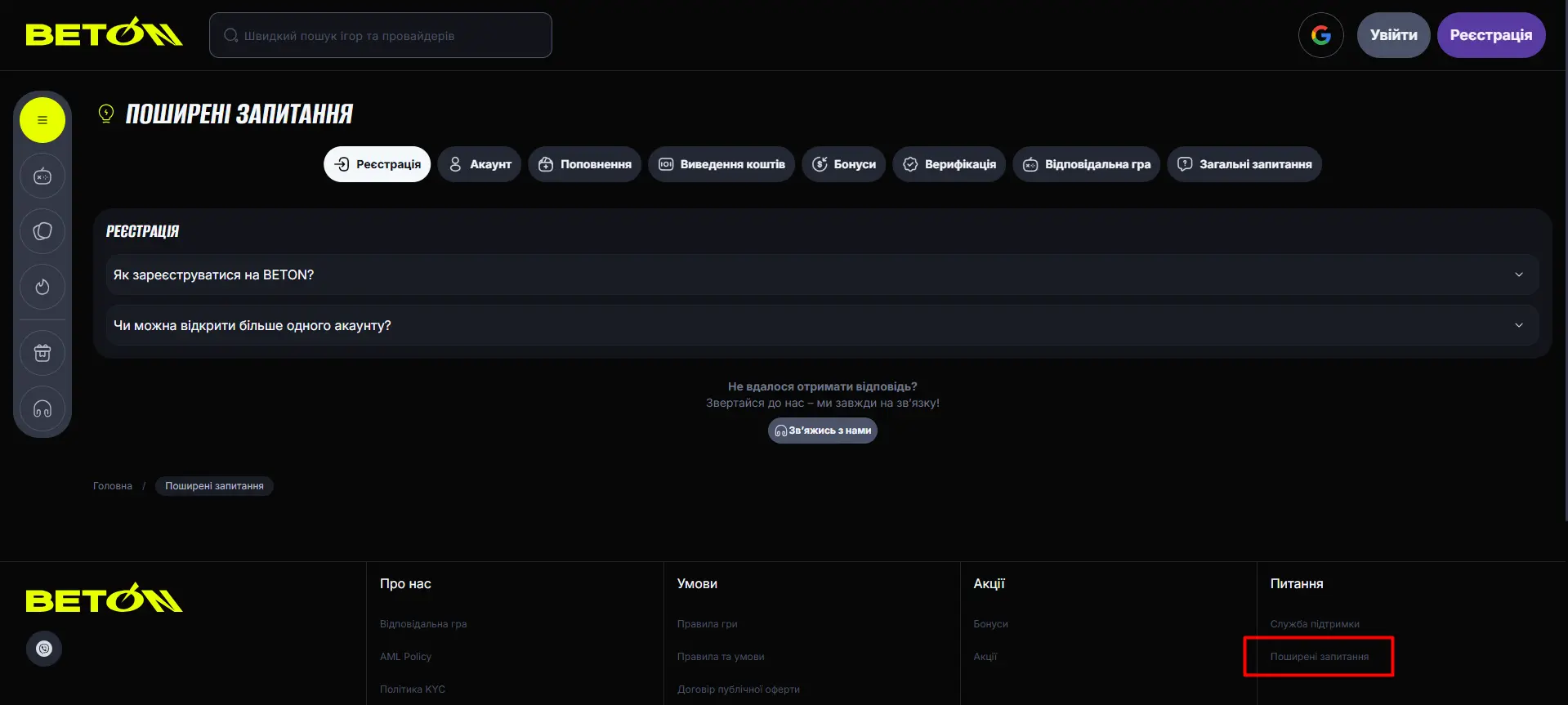This screenshot has height=705, width=1568.
Task: Focus the quick game search field
Action: 381,36
